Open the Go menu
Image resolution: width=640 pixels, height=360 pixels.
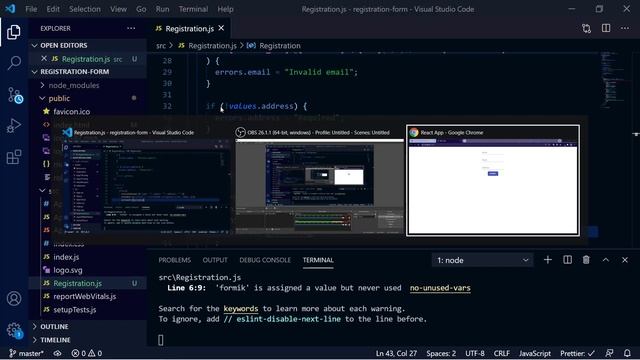tap(141, 9)
